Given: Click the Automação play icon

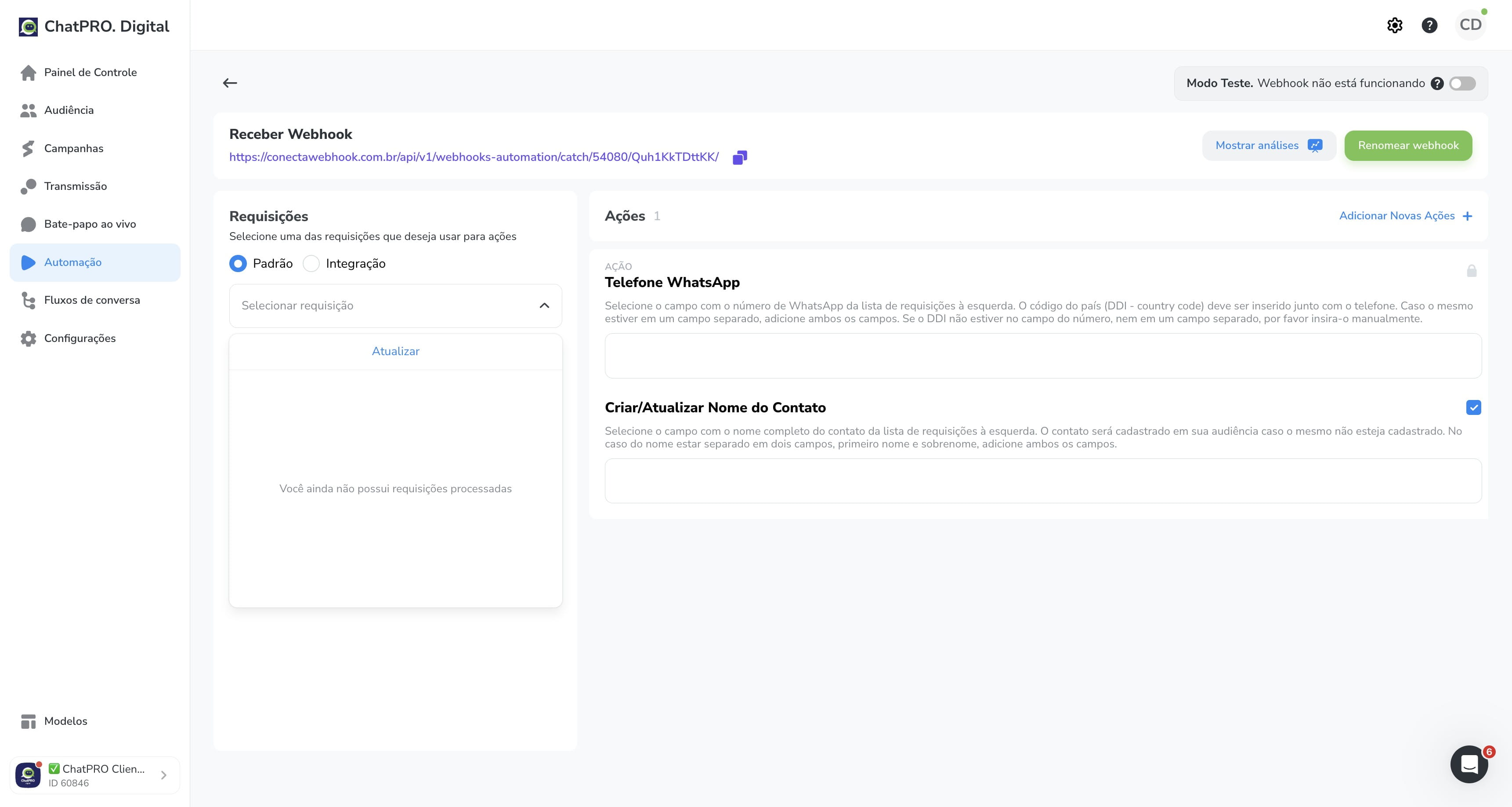Looking at the screenshot, I should (x=28, y=262).
